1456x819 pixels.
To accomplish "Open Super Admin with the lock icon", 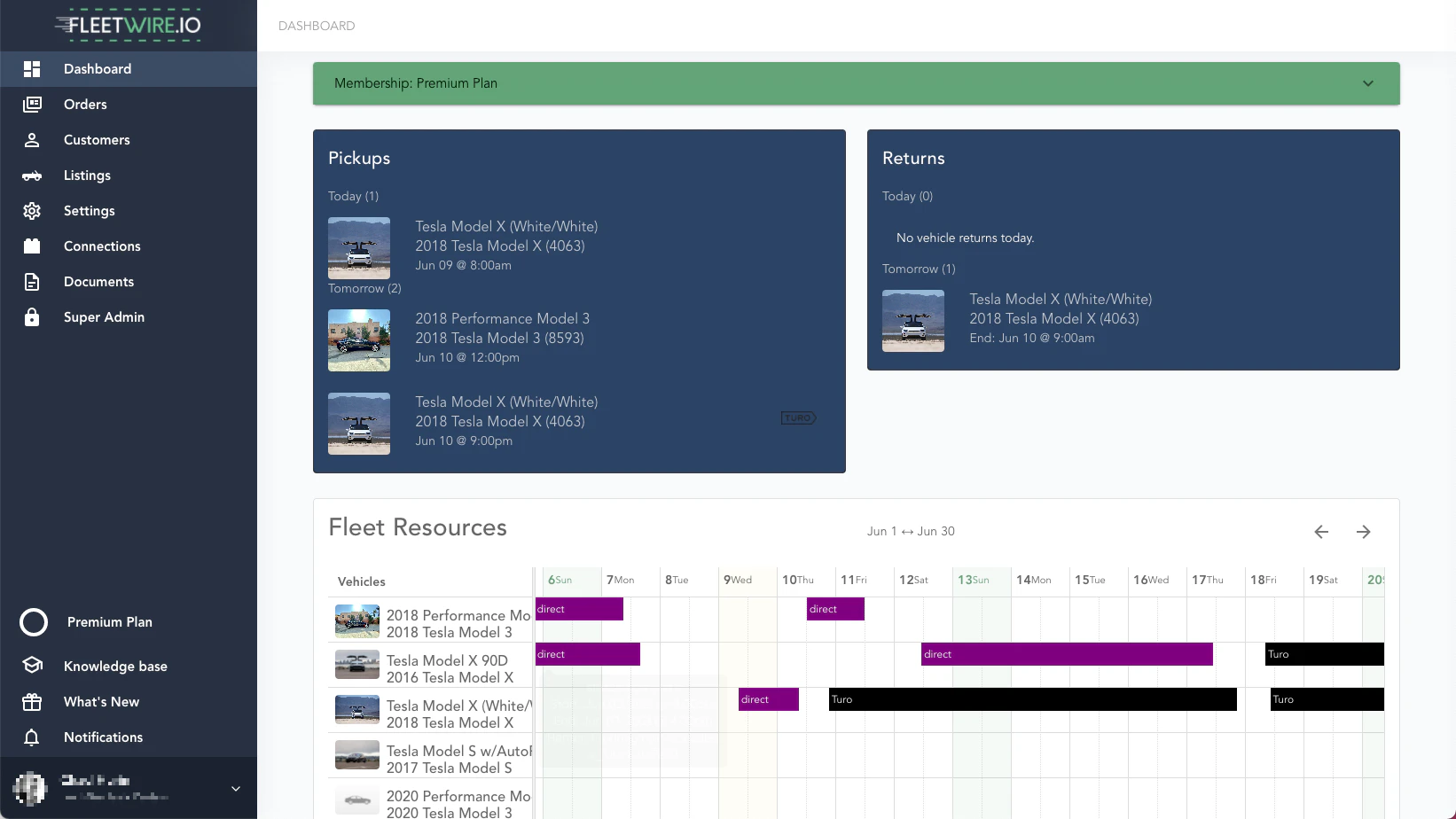I will 32,316.
